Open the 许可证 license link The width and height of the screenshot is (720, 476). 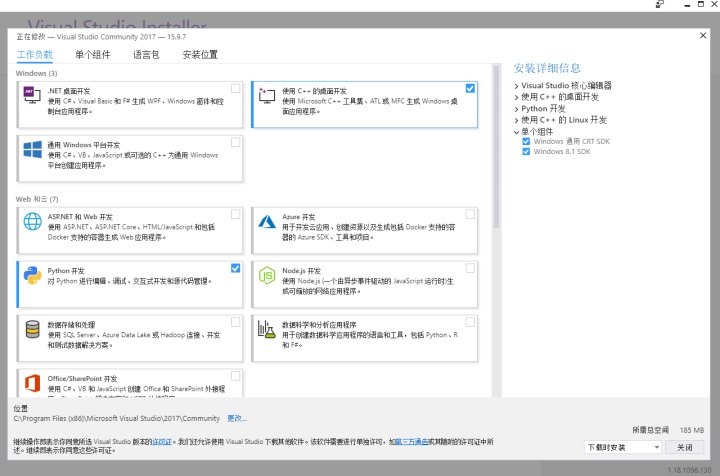click(x=162, y=442)
